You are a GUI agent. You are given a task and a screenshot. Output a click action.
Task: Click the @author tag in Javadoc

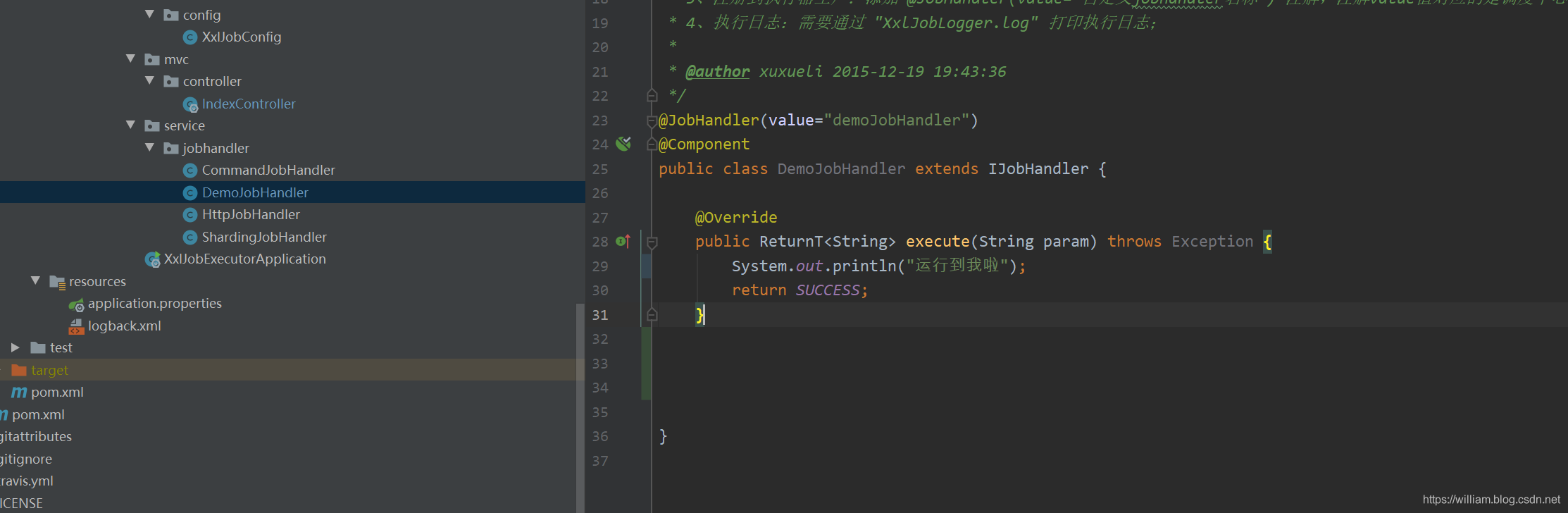718,72
